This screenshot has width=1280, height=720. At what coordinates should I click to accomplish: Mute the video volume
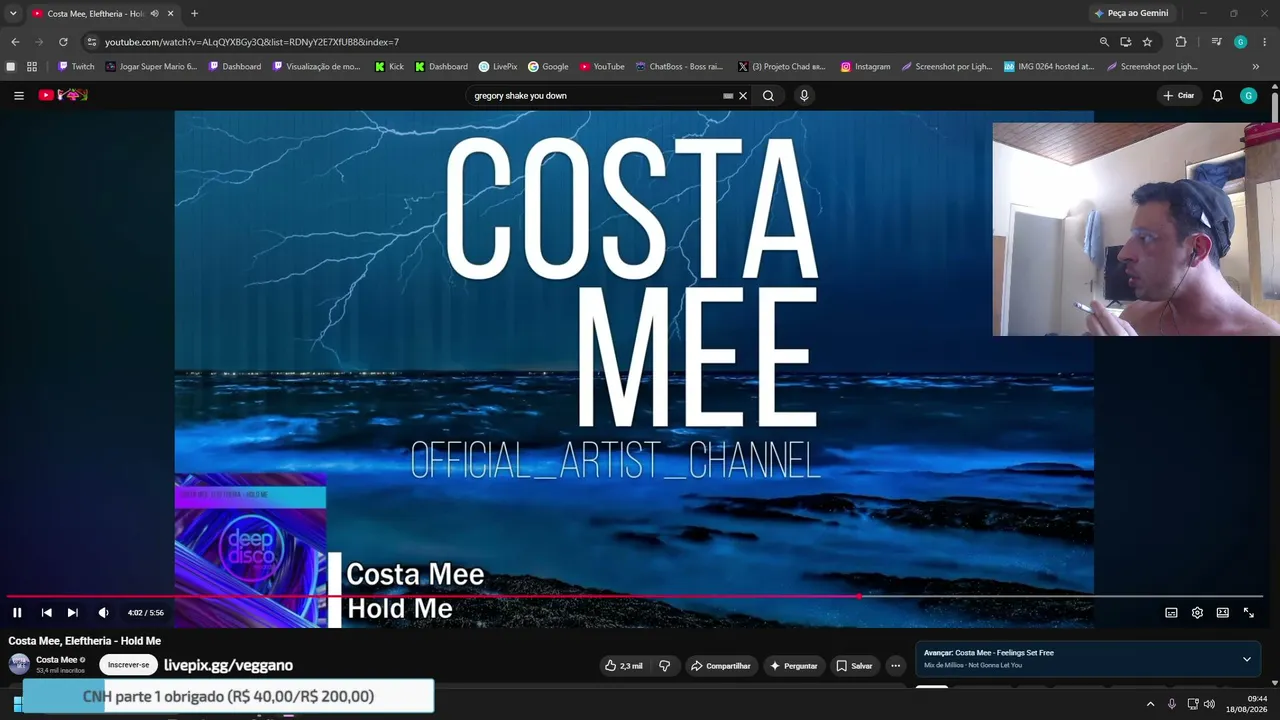[103, 613]
